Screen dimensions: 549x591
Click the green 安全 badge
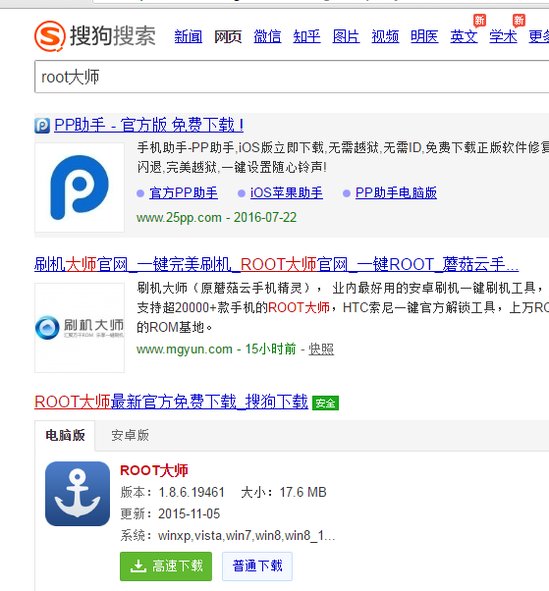pyautogui.click(x=326, y=403)
